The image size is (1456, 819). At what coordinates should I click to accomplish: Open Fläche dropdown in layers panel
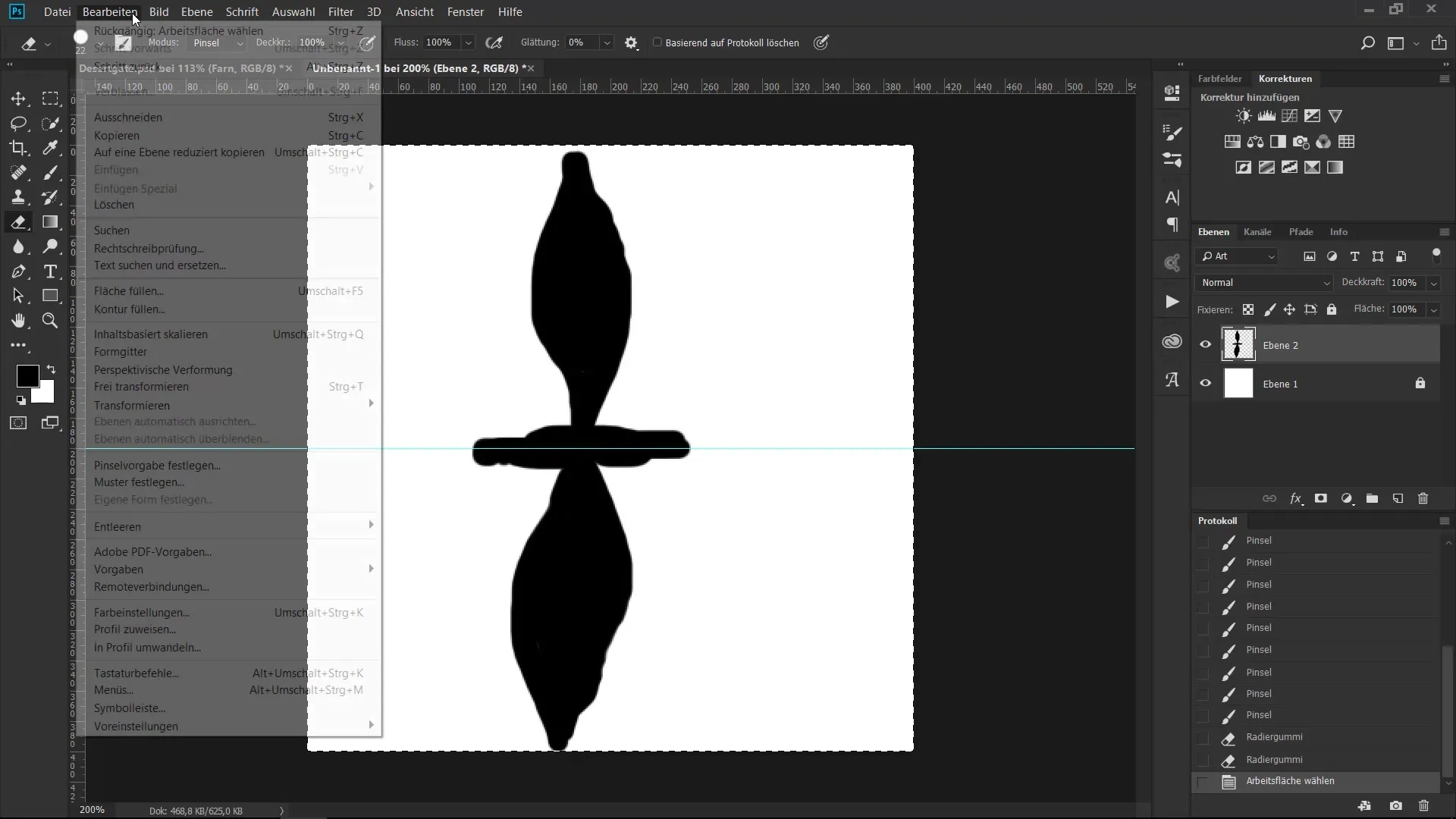(x=1433, y=309)
